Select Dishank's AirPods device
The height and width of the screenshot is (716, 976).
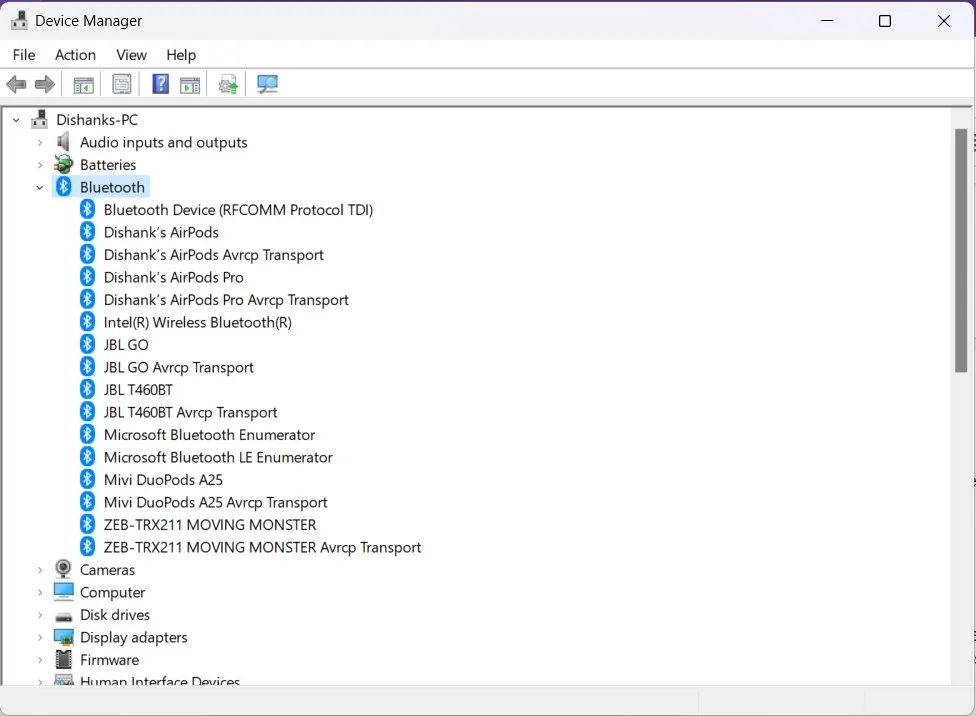161,232
